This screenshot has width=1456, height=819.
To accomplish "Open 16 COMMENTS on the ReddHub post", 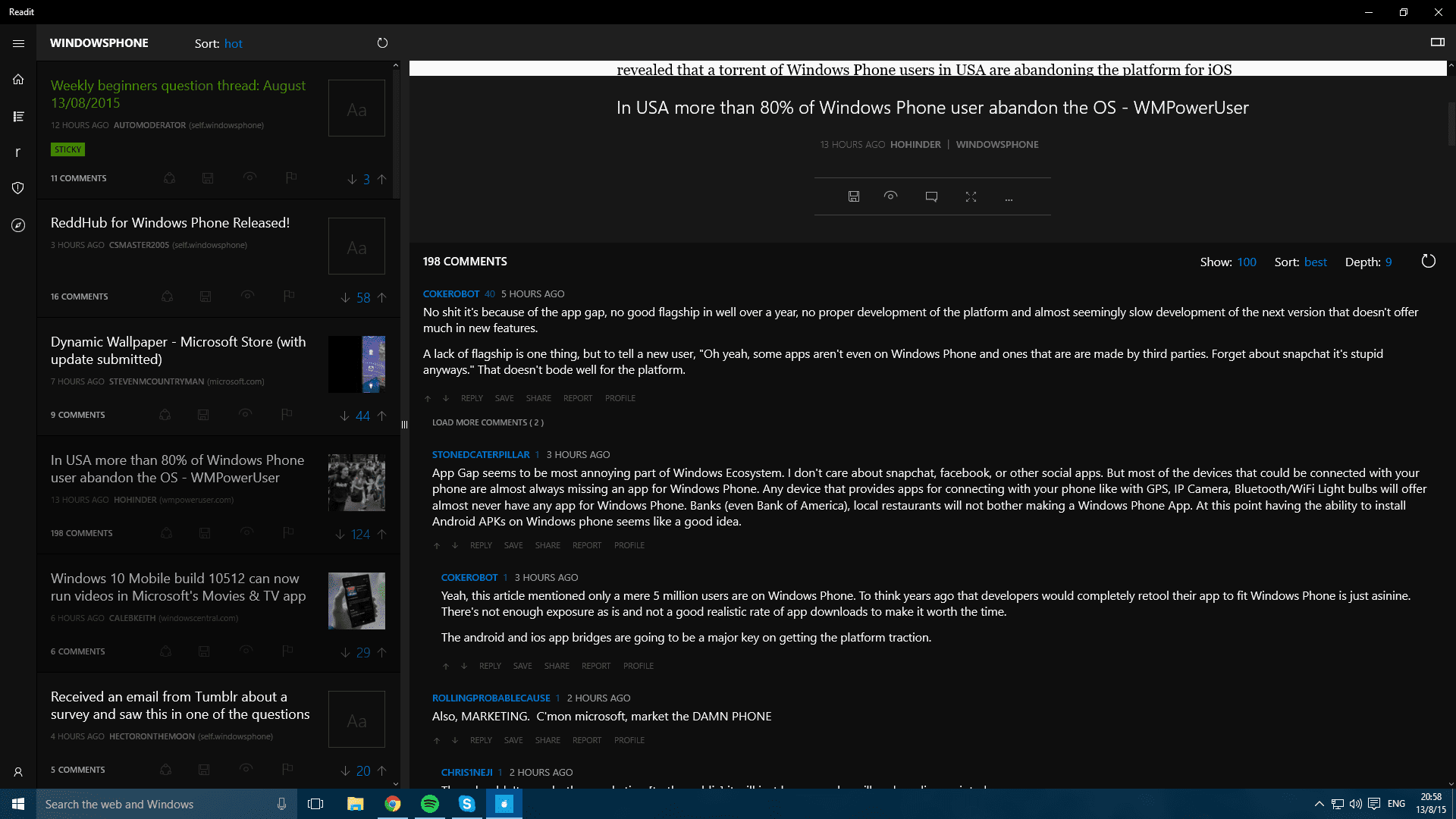I will click(80, 297).
